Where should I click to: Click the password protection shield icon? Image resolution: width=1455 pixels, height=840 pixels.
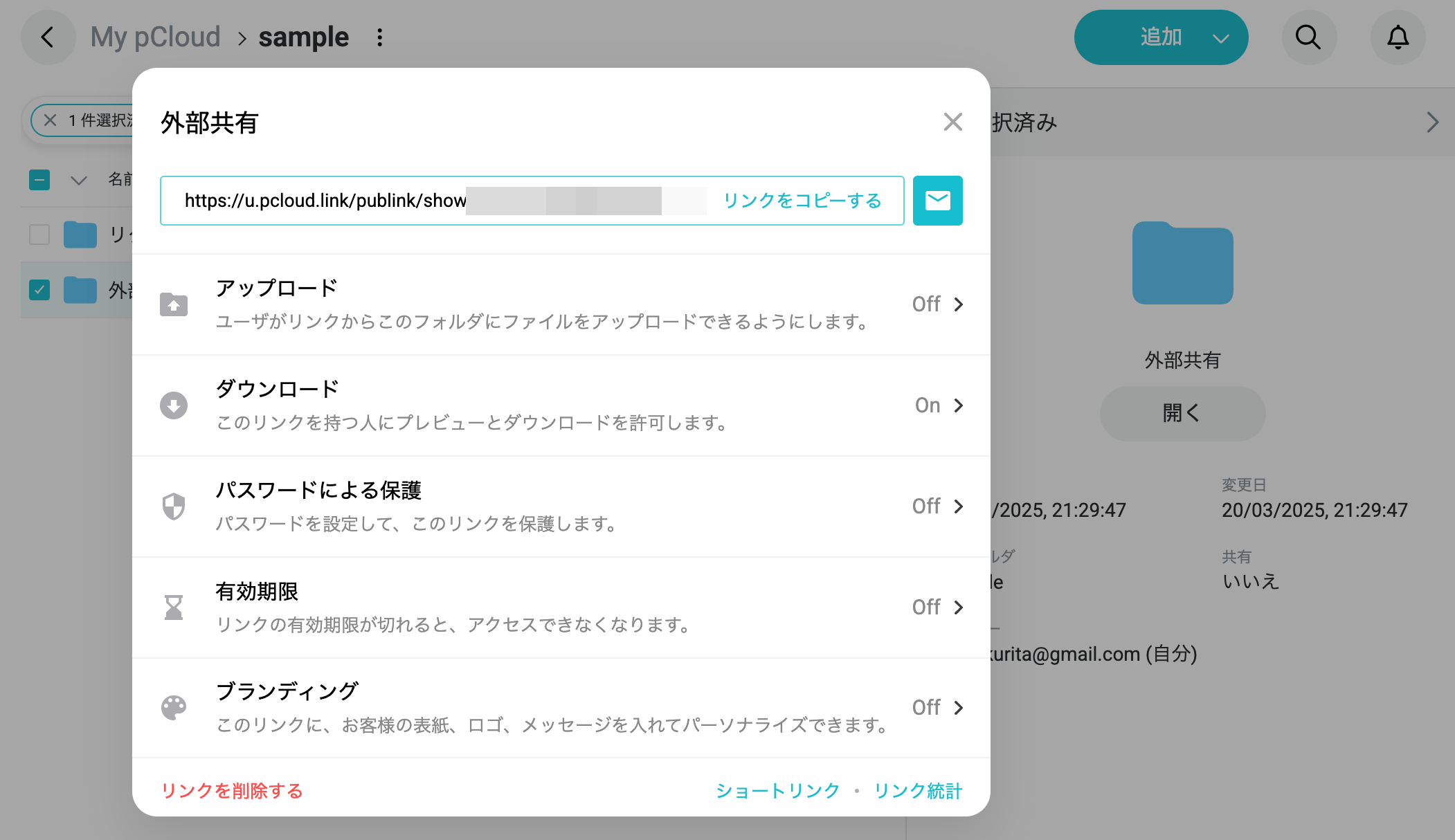174,506
